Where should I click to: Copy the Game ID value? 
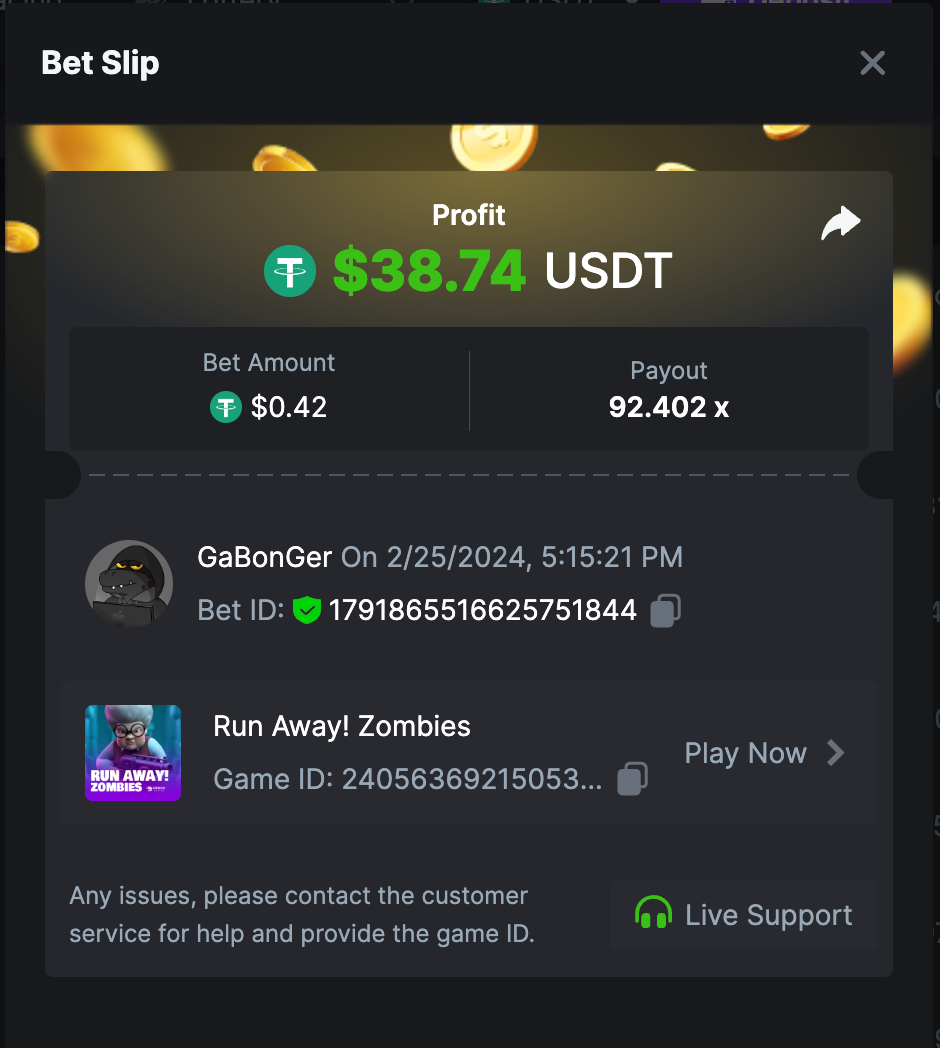click(x=632, y=779)
